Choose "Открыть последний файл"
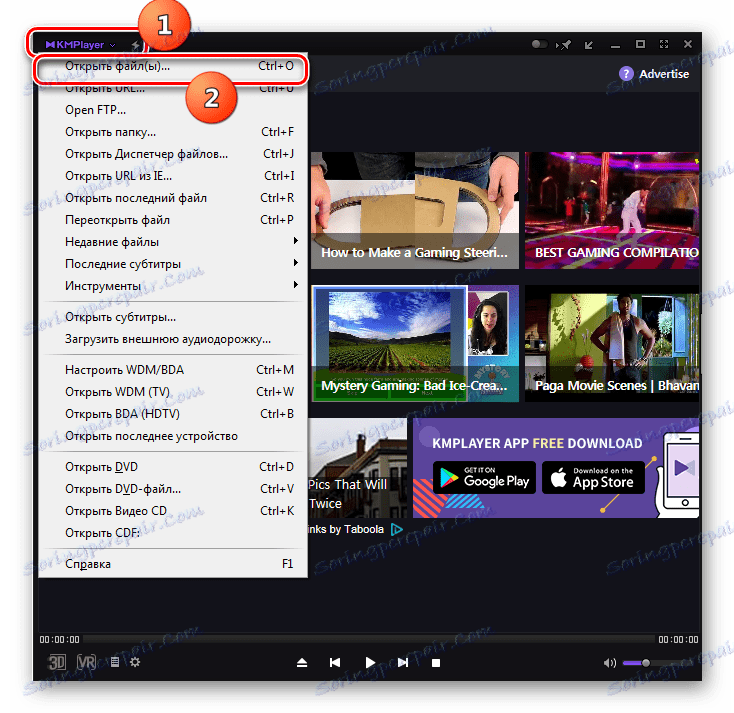The image size is (734, 713). (172, 198)
